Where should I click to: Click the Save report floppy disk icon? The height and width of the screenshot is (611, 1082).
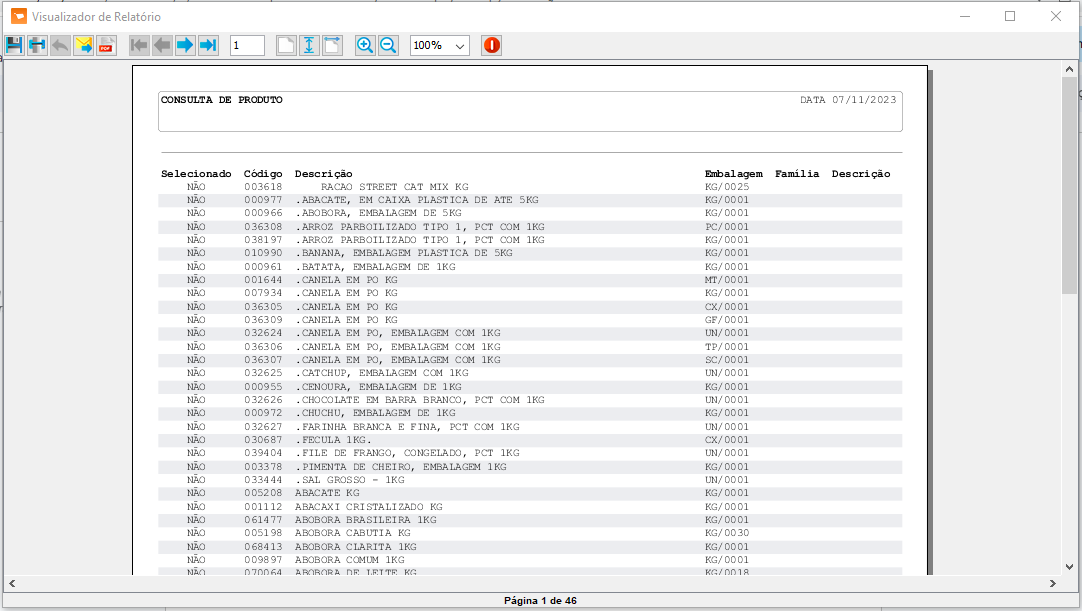click(x=14, y=45)
